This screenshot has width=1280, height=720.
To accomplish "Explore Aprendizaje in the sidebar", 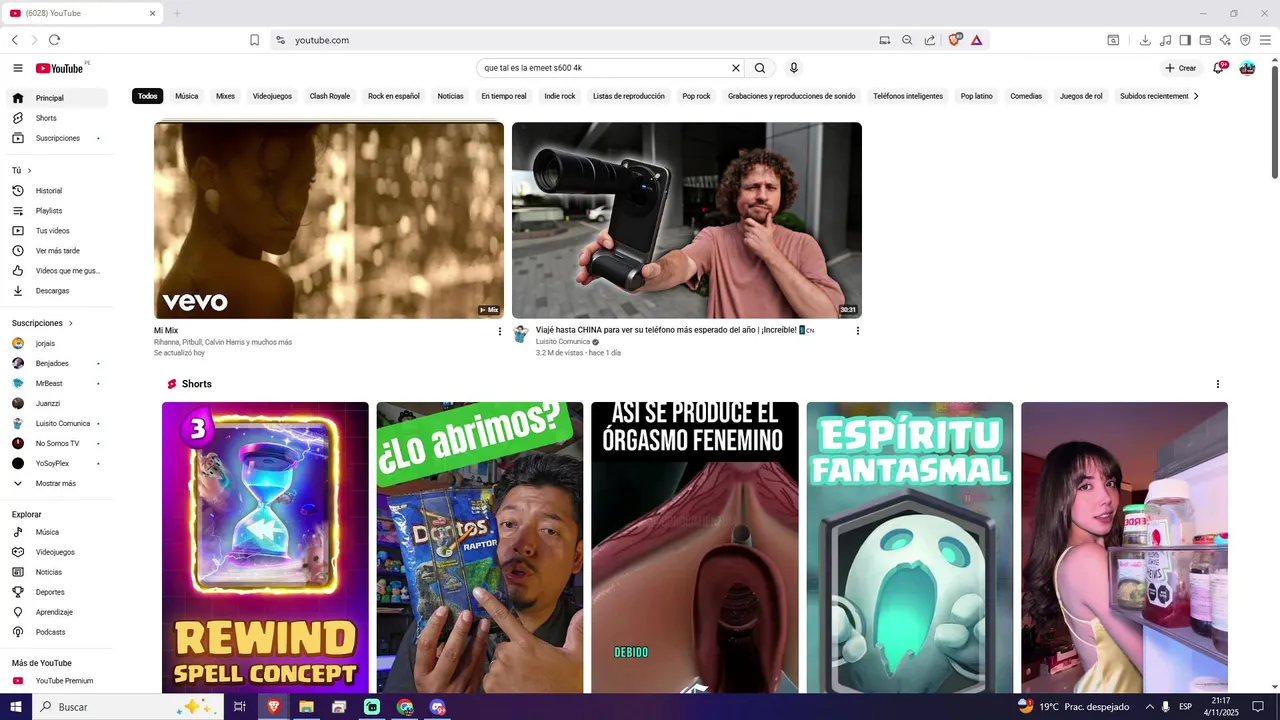I will coord(58,612).
